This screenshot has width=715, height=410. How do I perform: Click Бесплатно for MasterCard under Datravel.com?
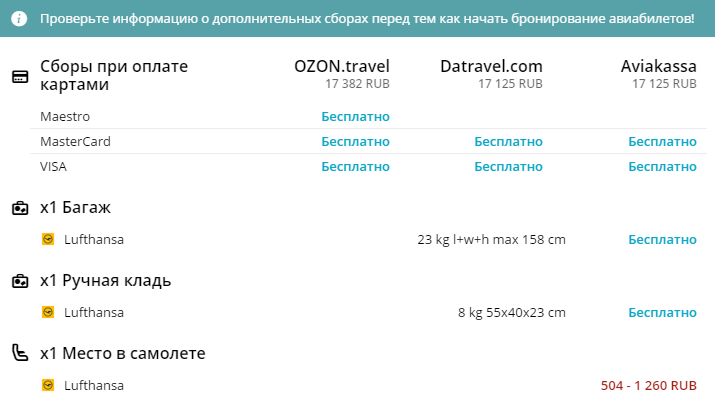point(508,142)
